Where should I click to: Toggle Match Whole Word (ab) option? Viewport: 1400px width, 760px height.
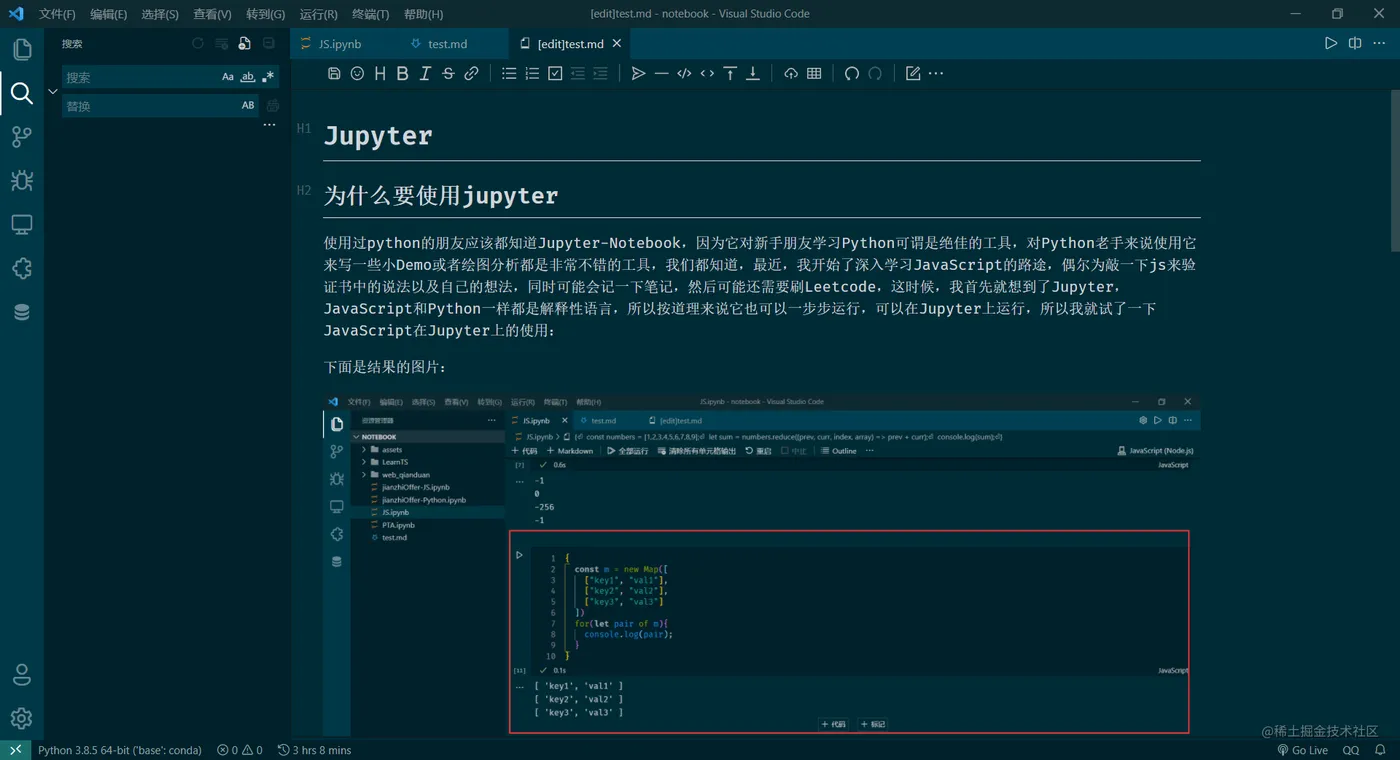point(248,77)
